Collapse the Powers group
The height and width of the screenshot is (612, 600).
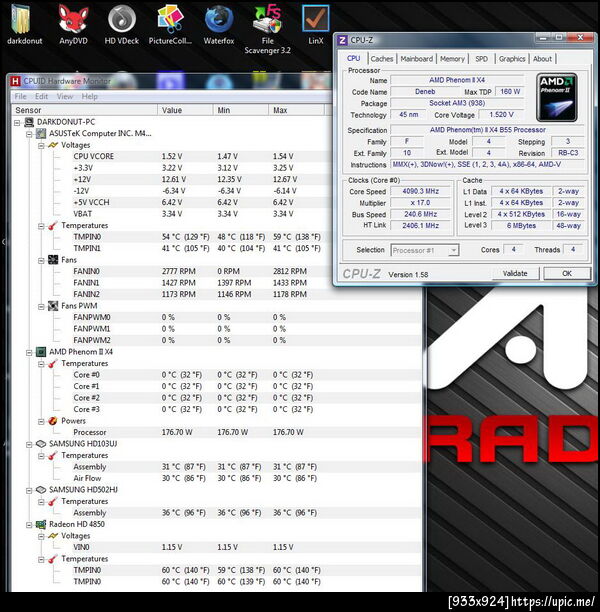point(41,422)
